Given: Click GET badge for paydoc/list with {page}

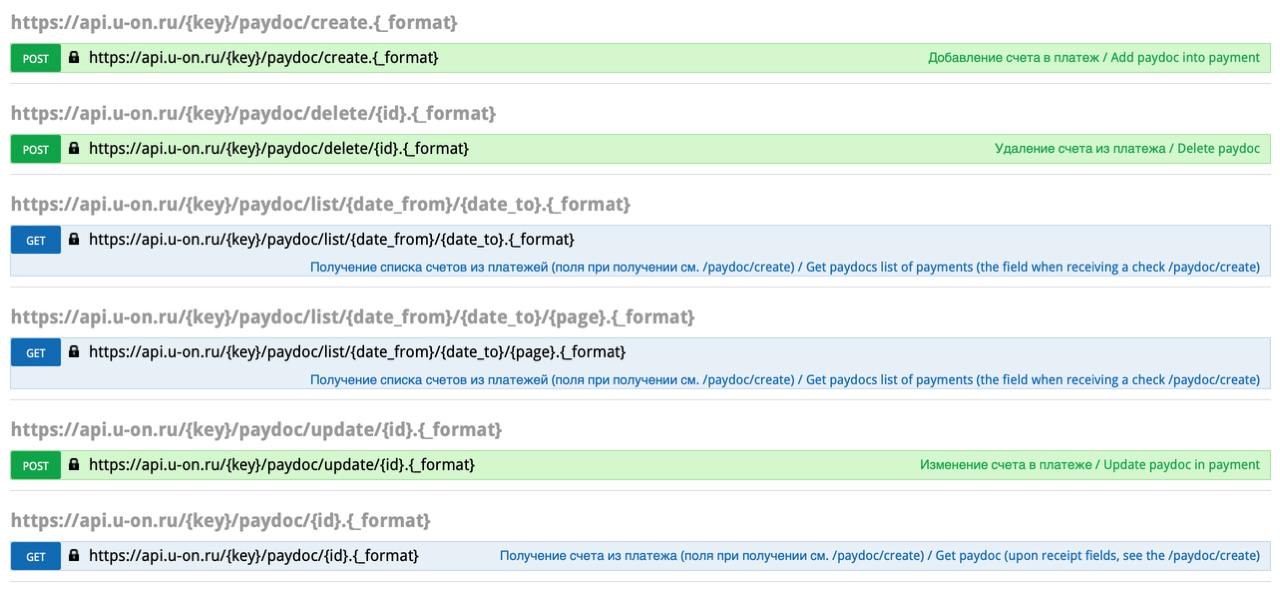Looking at the screenshot, I should (36, 352).
